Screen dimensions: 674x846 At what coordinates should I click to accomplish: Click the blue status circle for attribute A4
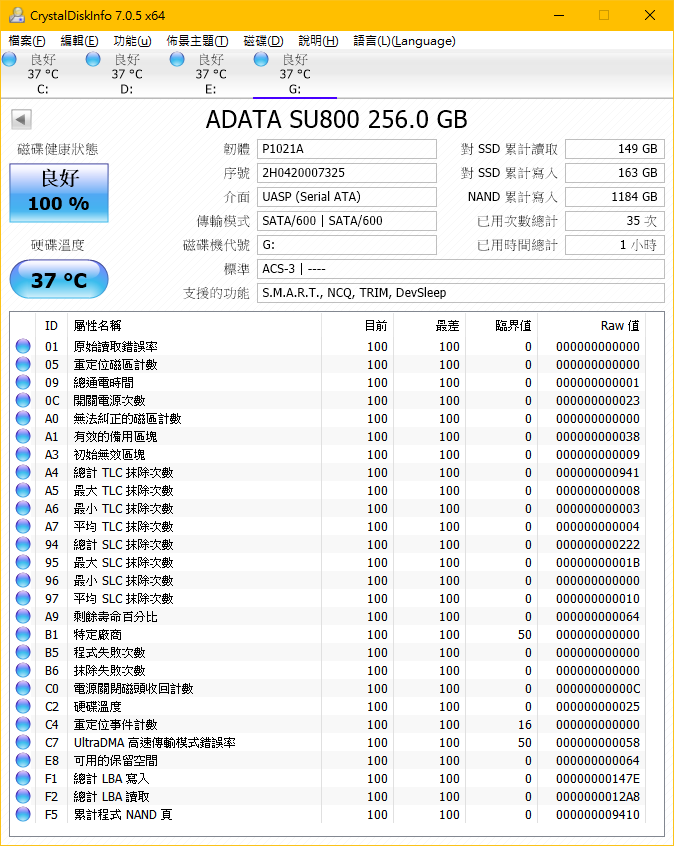coord(23,472)
